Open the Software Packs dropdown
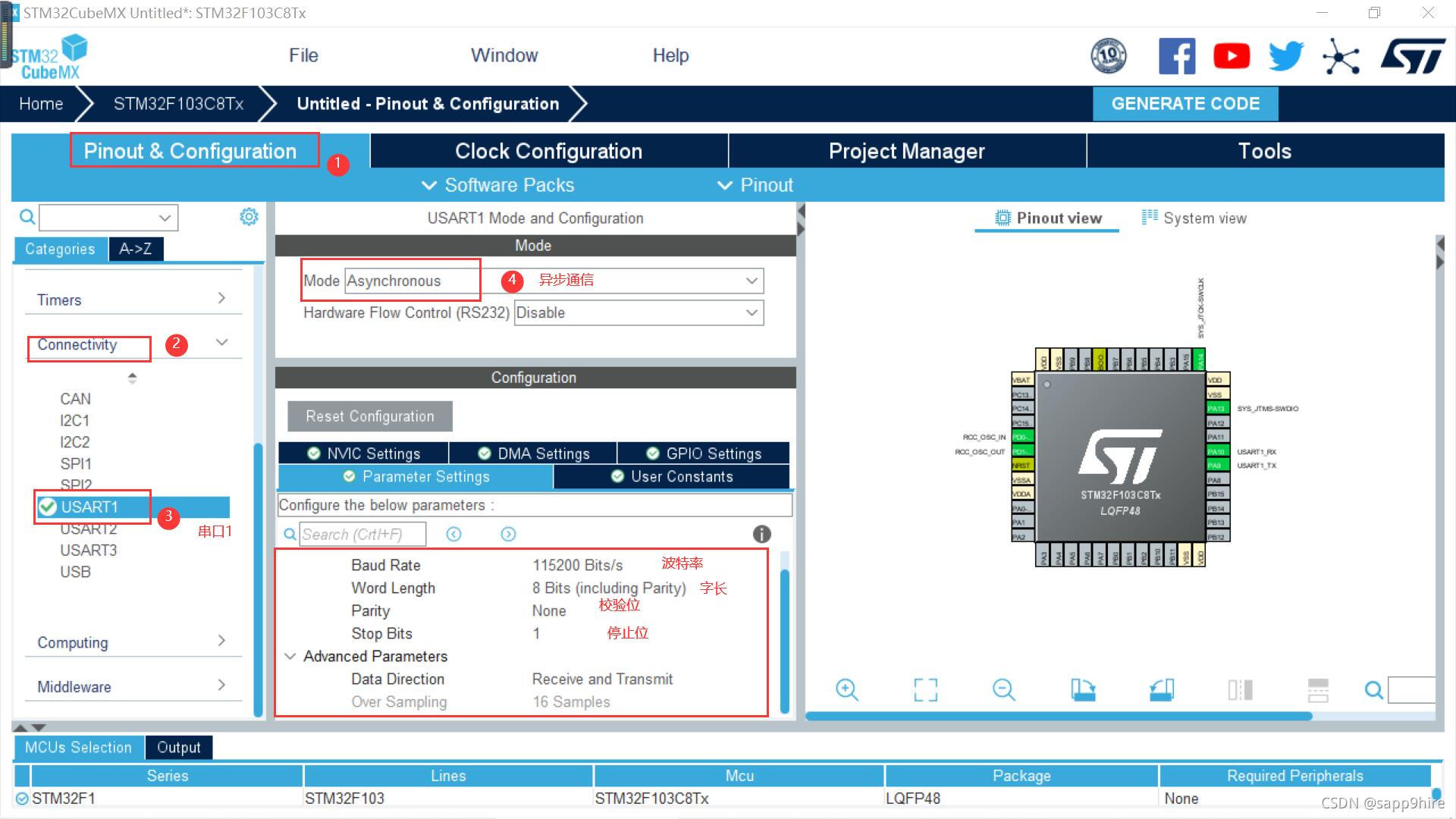The width and height of the screenshot is (1456, 819). click(x=497, y=185)
